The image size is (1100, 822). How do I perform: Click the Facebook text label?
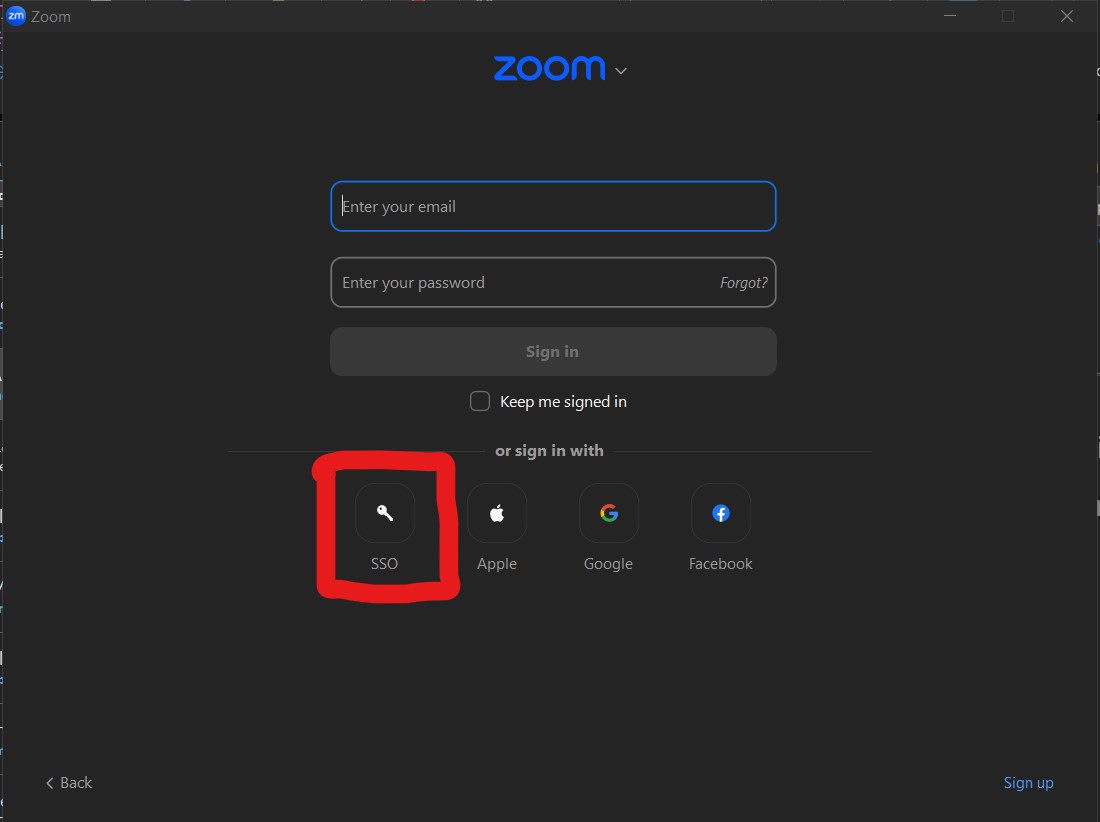[x=720, y=564]
